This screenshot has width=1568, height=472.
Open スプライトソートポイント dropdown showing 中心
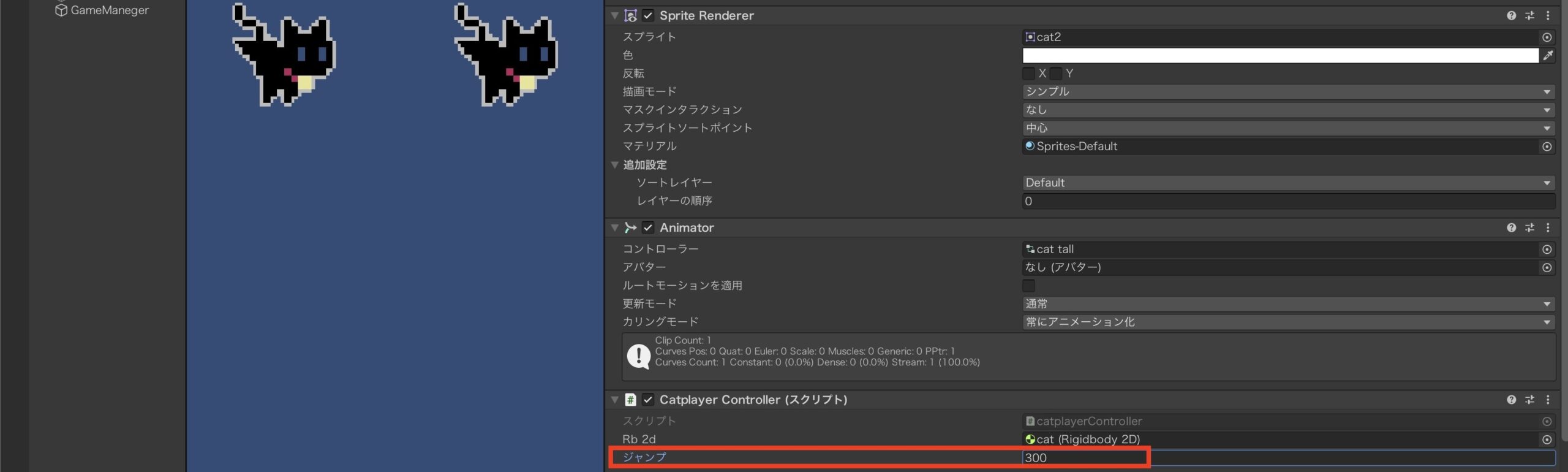1289,129
